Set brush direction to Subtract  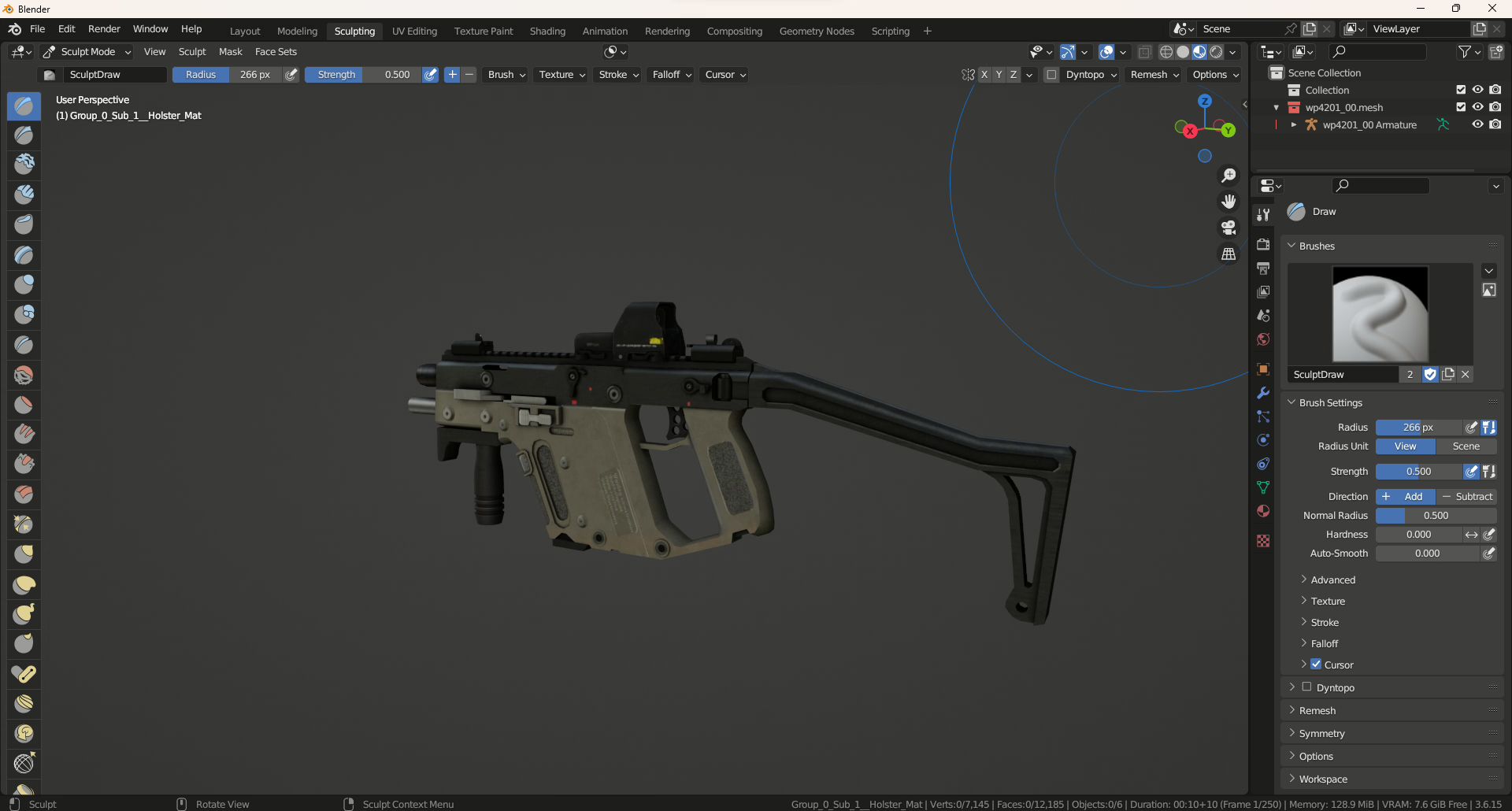[1466, 497]
